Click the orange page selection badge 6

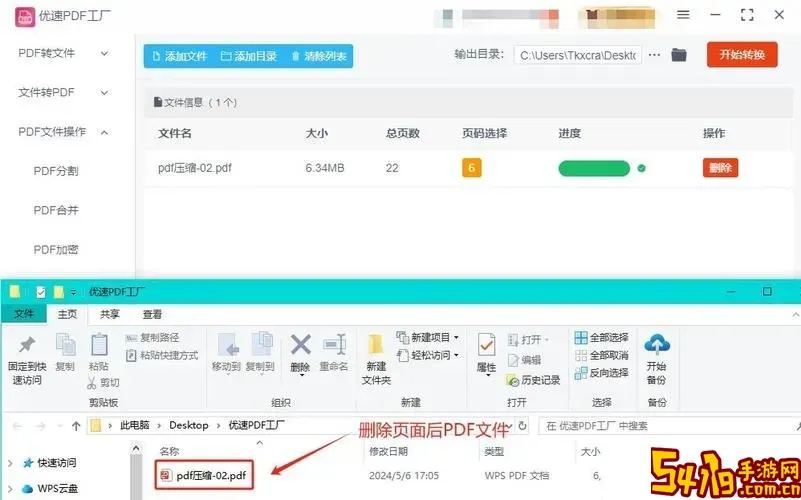click(472, 168)
